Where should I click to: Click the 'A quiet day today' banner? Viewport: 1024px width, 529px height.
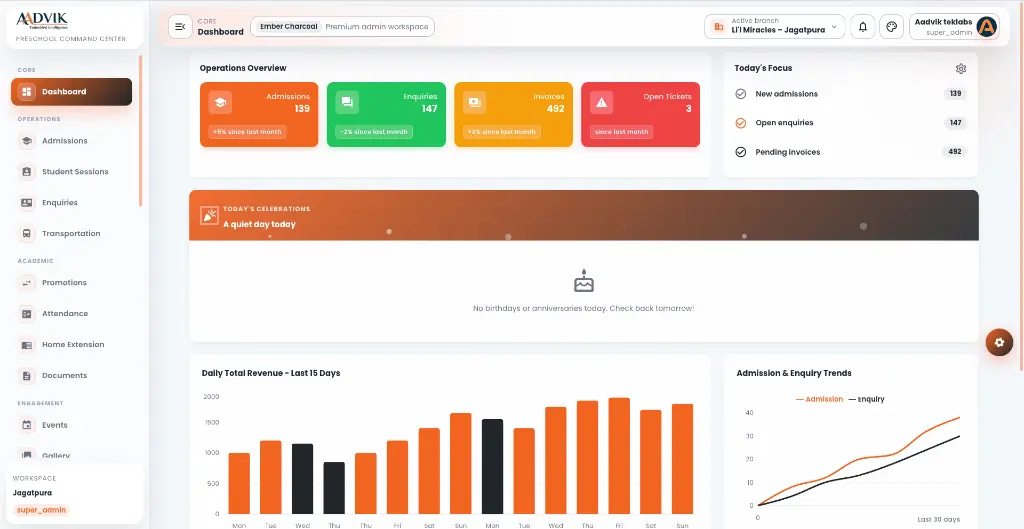click(584, 216)
